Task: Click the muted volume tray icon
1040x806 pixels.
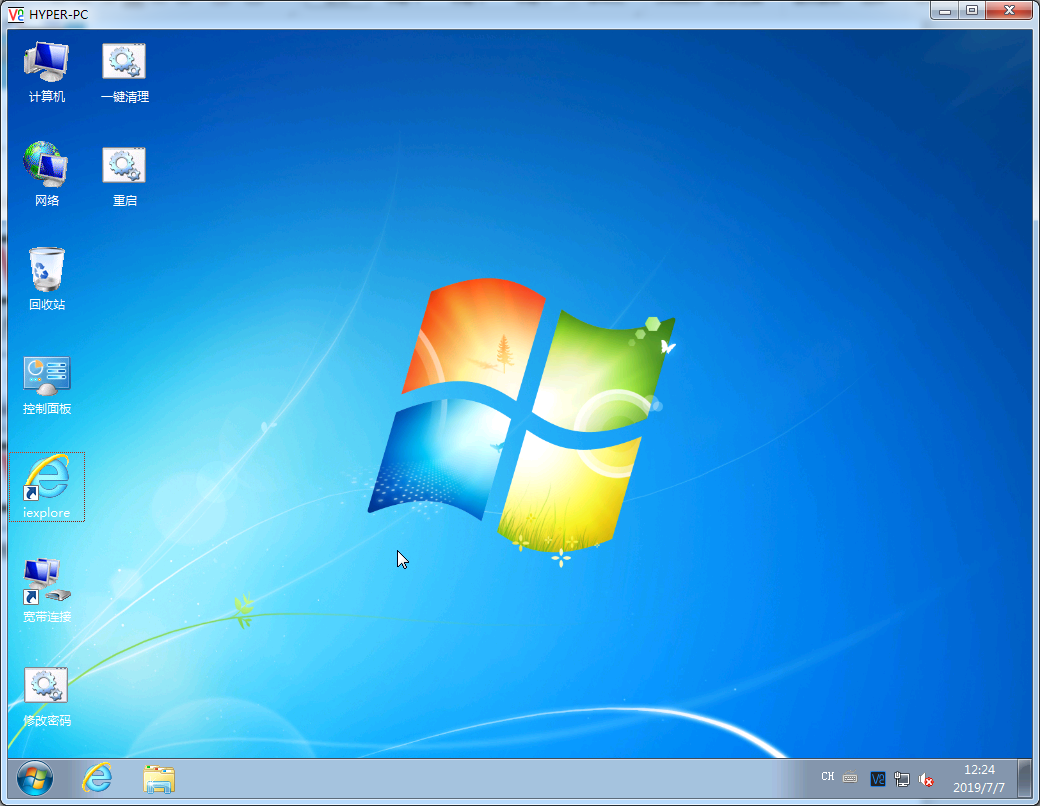Action: (x=926, y=779)
